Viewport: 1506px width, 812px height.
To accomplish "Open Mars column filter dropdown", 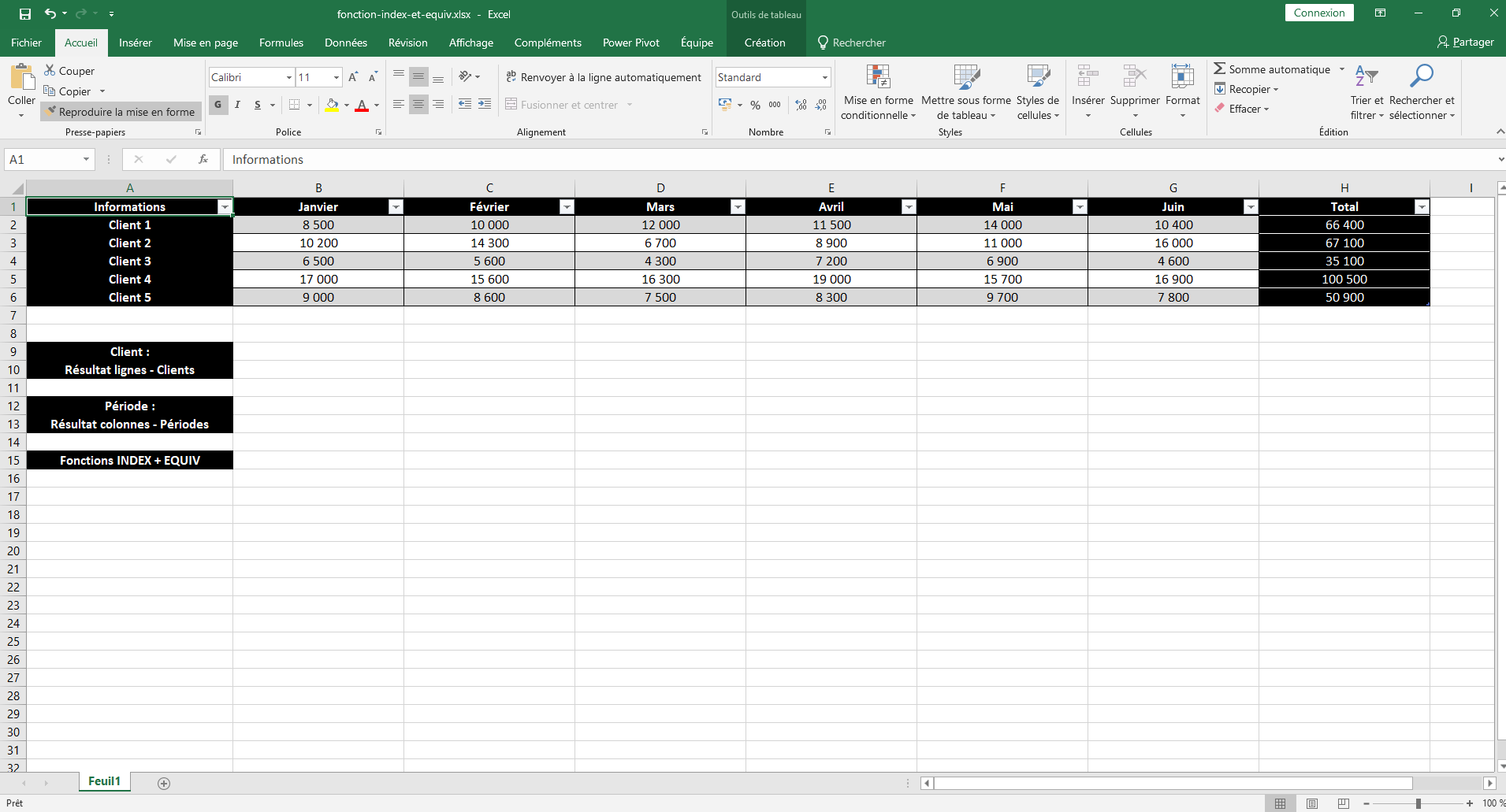I will (738, 207).
